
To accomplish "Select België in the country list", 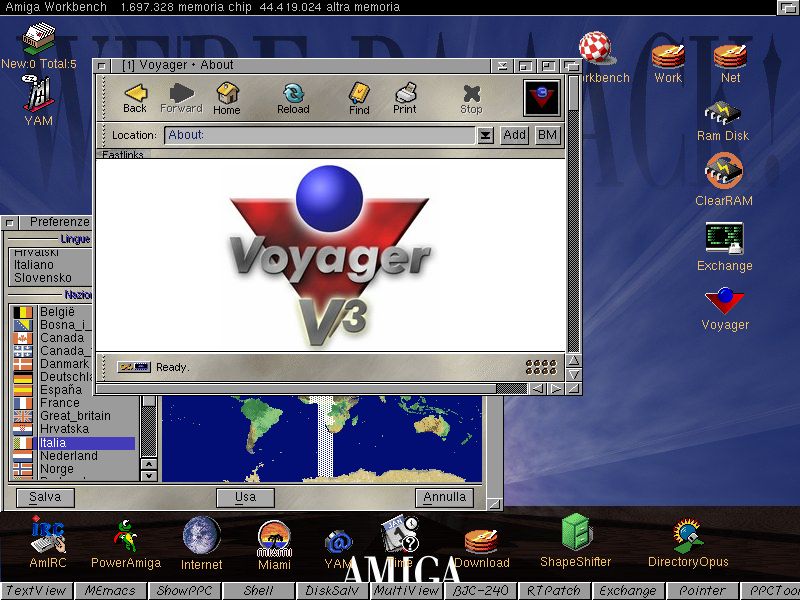I will 57,312.
